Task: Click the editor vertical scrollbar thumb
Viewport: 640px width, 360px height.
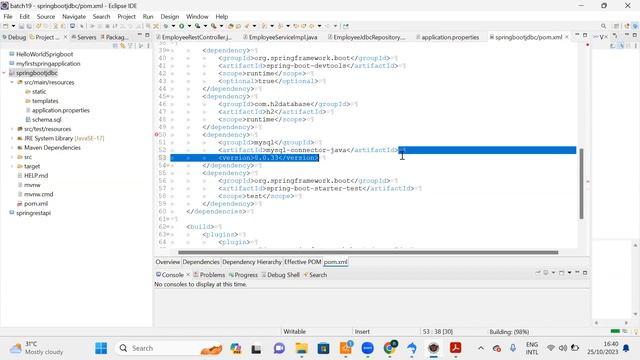Action: pos(581,183)
